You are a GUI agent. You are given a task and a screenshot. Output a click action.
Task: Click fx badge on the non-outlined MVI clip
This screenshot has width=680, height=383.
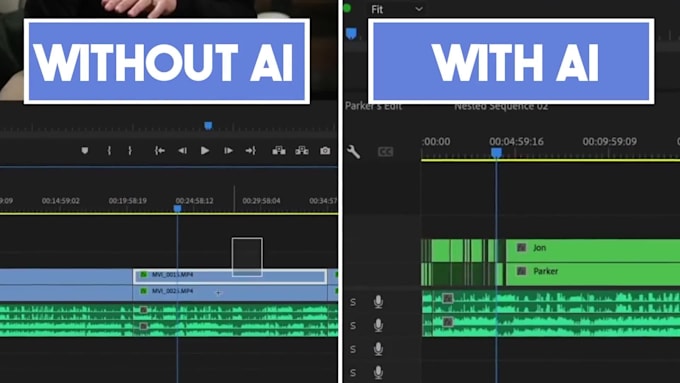[144, 291]
